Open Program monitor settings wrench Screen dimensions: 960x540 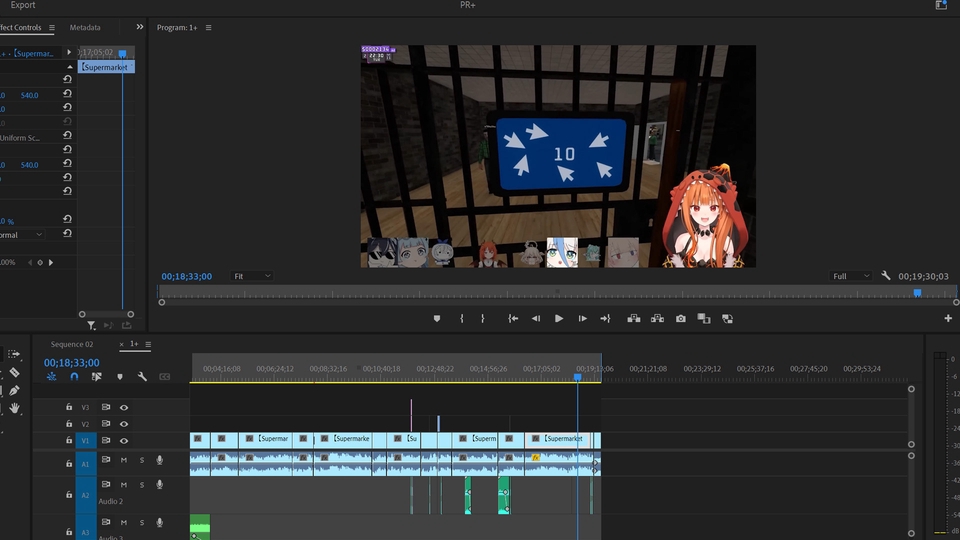click(885, 276)
